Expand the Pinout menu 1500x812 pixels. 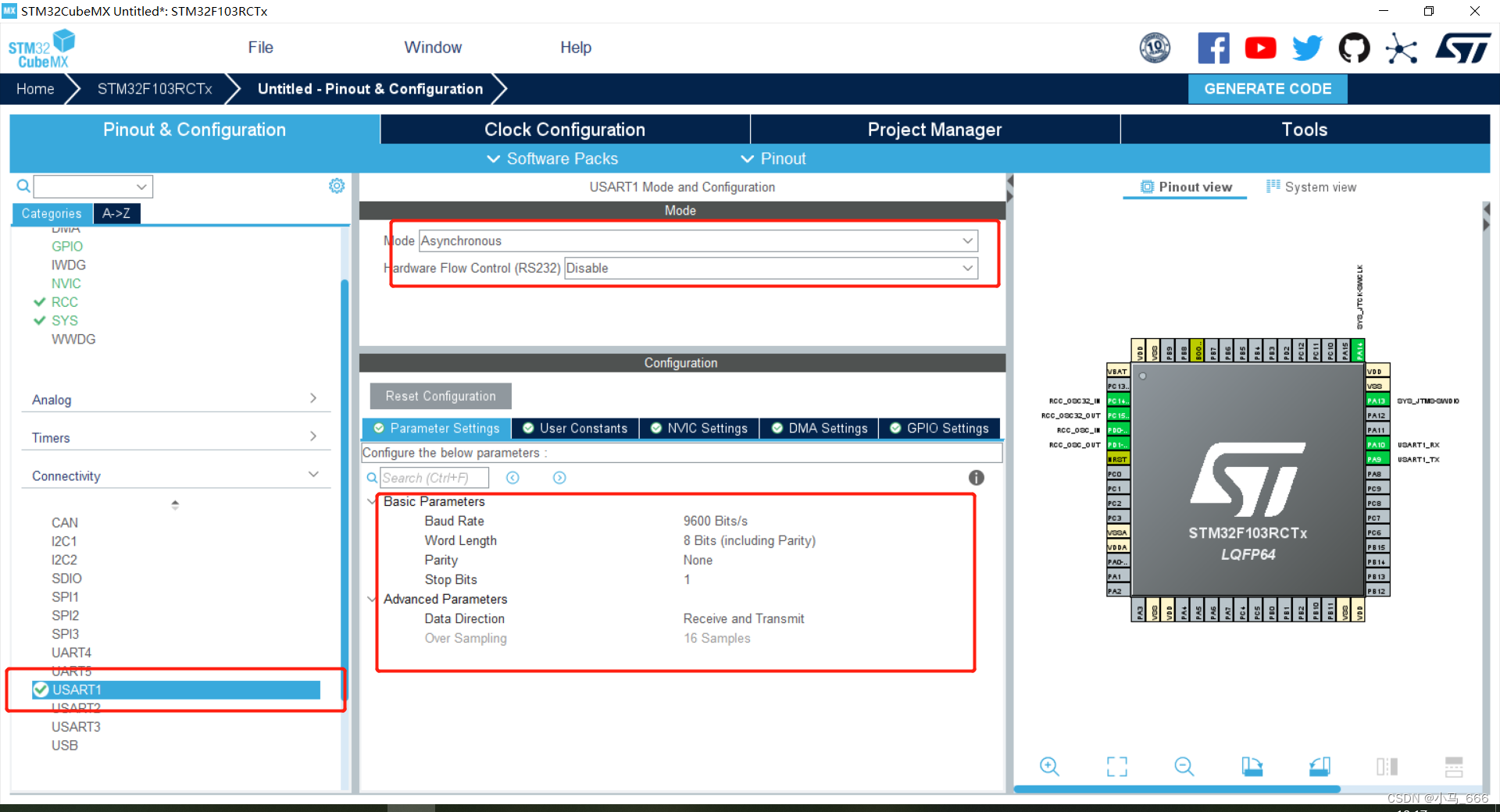773,158
